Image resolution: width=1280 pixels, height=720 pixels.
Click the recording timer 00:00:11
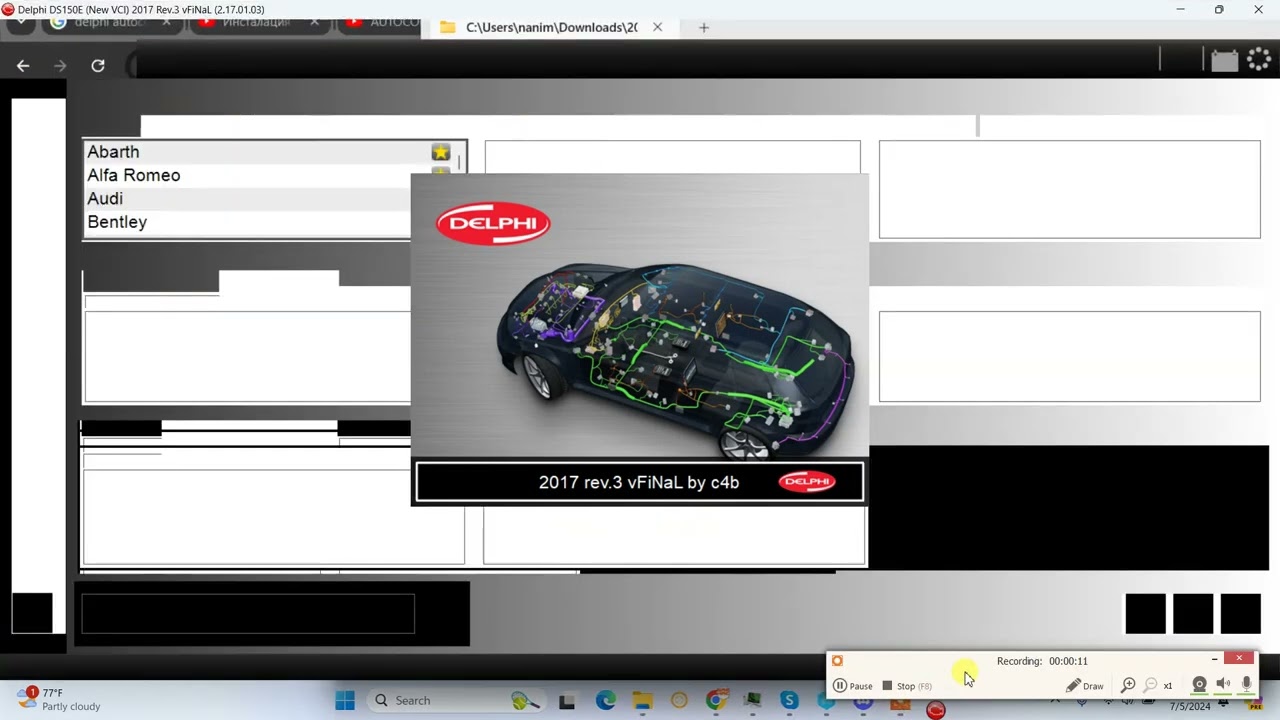point(1068,661)
